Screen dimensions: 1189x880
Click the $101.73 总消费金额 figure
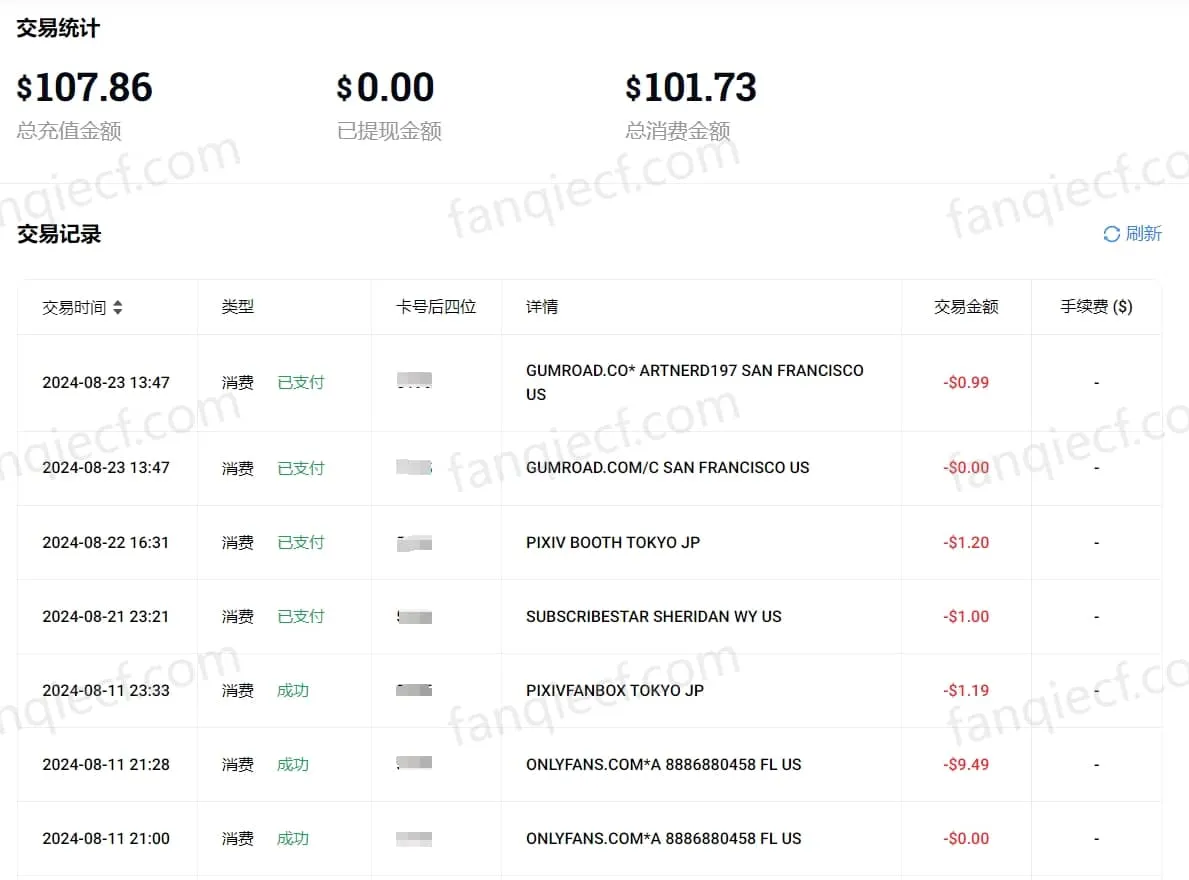691,88
